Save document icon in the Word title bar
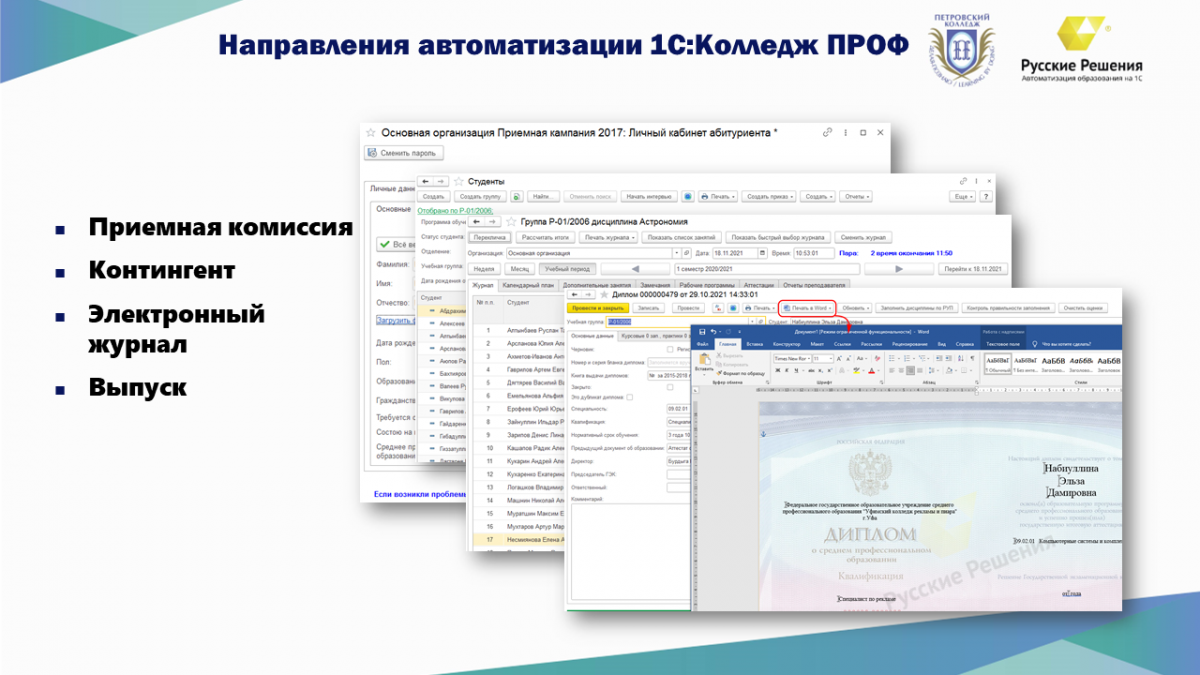The width and height of the screenshot is (1200, 675). point(702,331)
